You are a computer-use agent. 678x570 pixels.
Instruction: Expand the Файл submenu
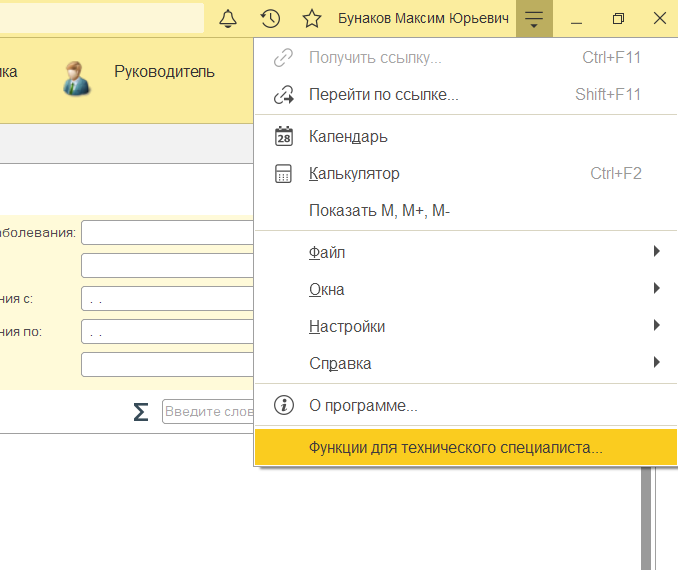[x=656, y=252]
